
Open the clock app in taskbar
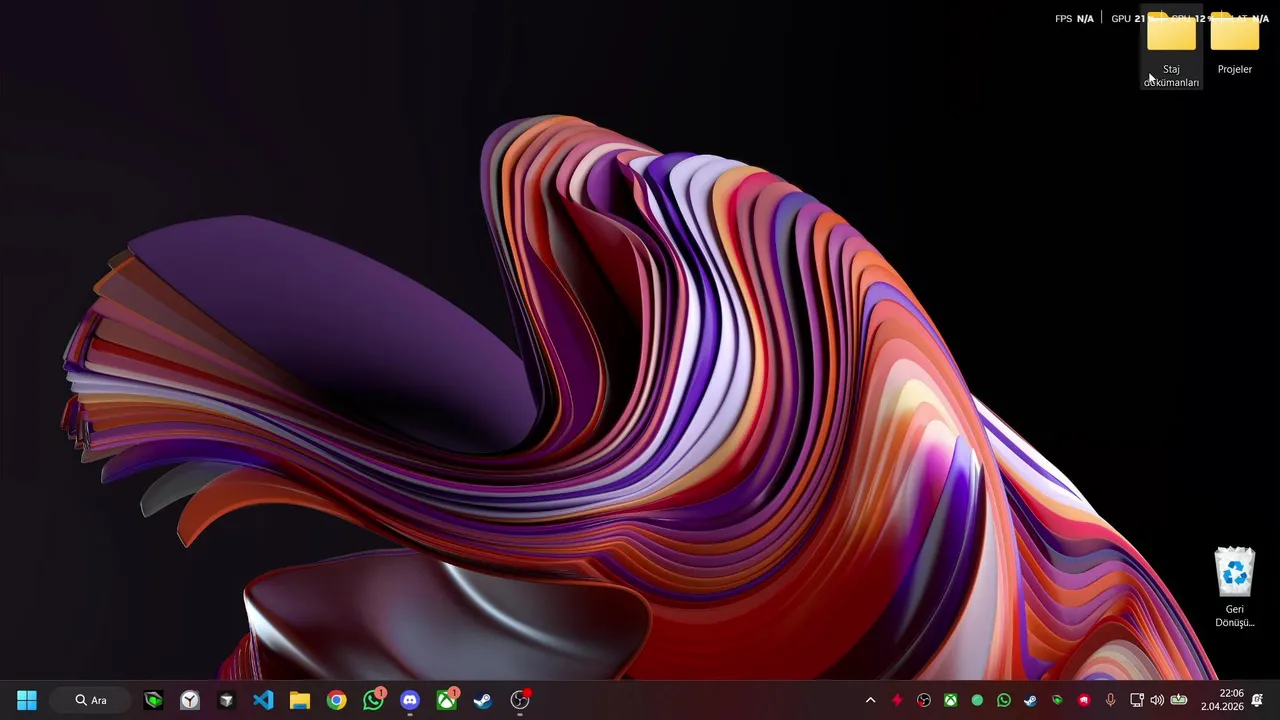point(190,700)
